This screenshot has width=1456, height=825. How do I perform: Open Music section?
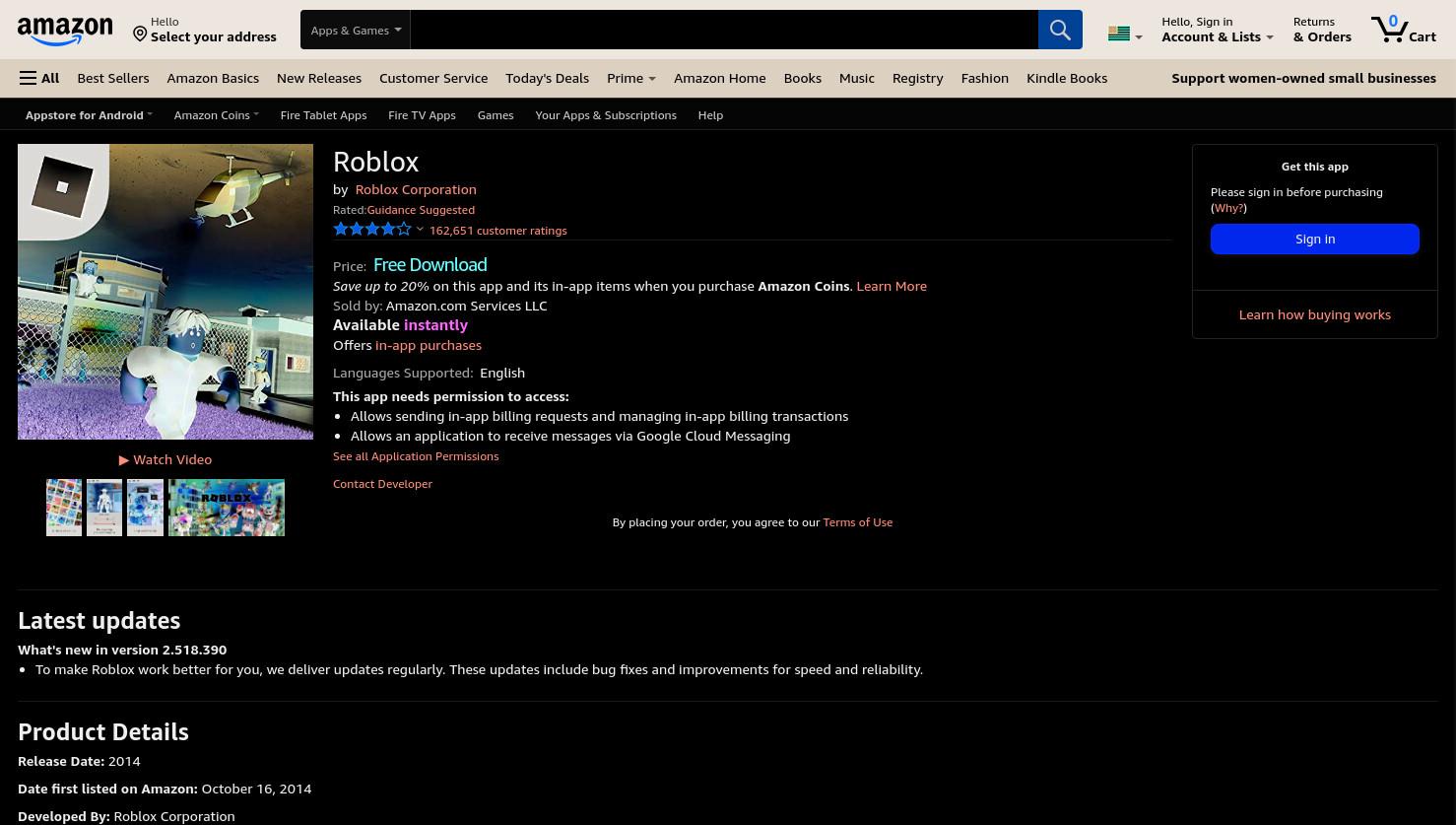[857, 78]
